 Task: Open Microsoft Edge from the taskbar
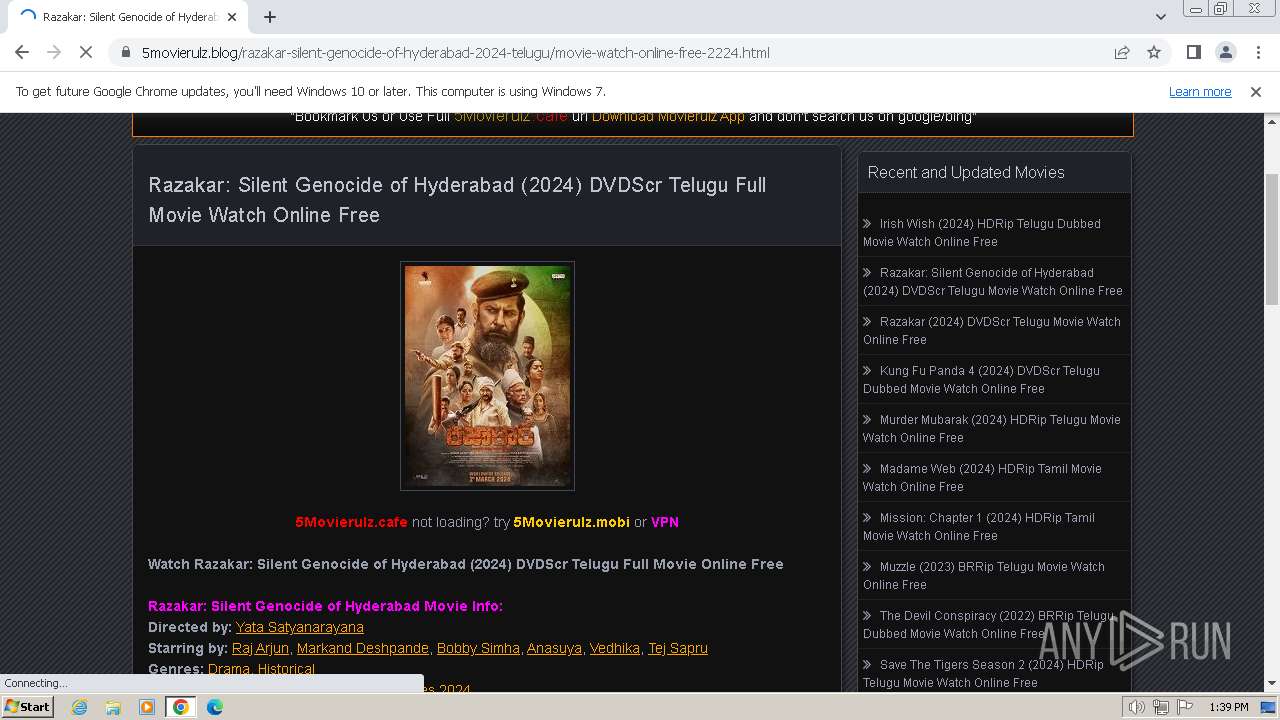point(215,707)
